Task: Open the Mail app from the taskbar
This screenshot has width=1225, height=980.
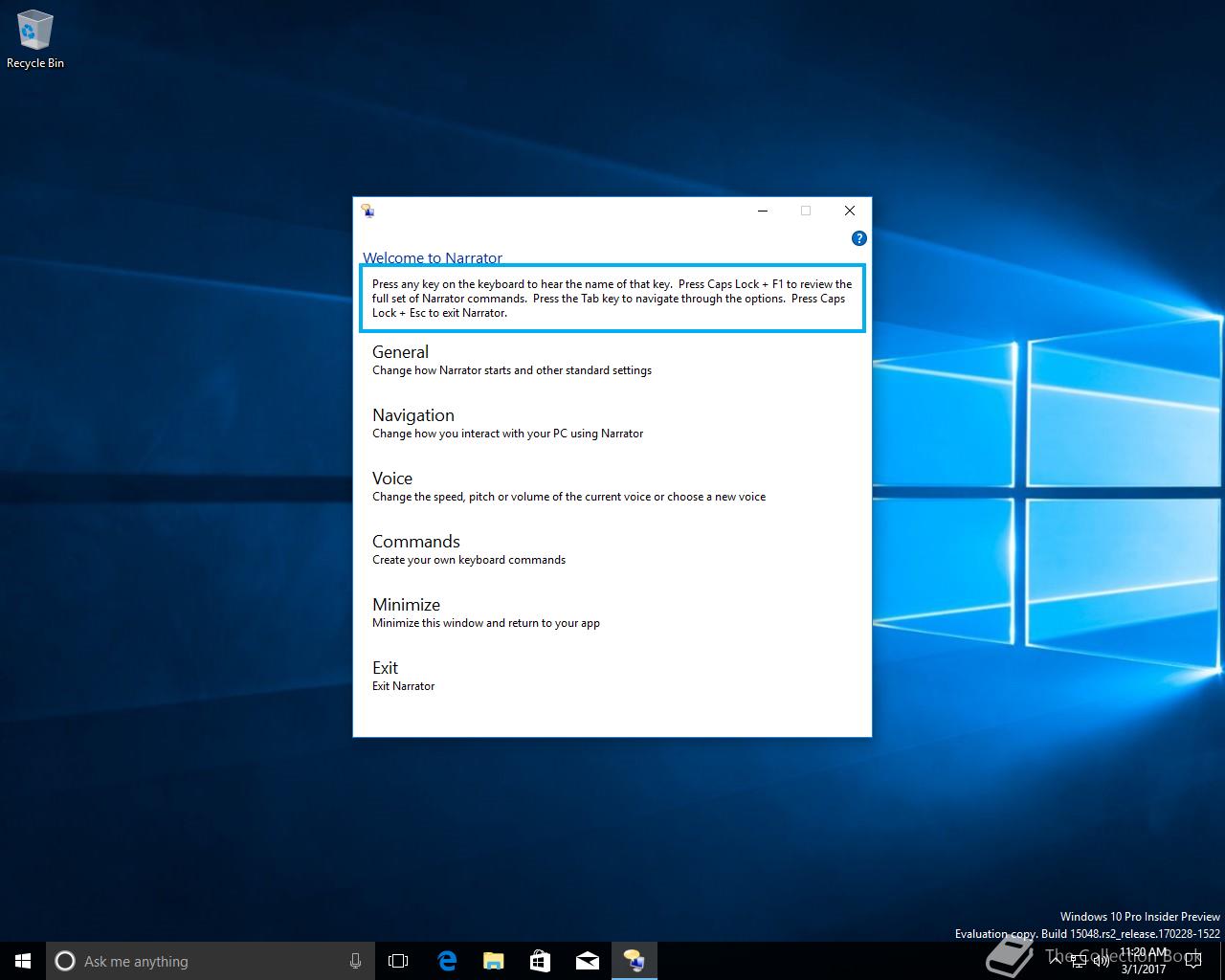Action: [x=587, y=961]
